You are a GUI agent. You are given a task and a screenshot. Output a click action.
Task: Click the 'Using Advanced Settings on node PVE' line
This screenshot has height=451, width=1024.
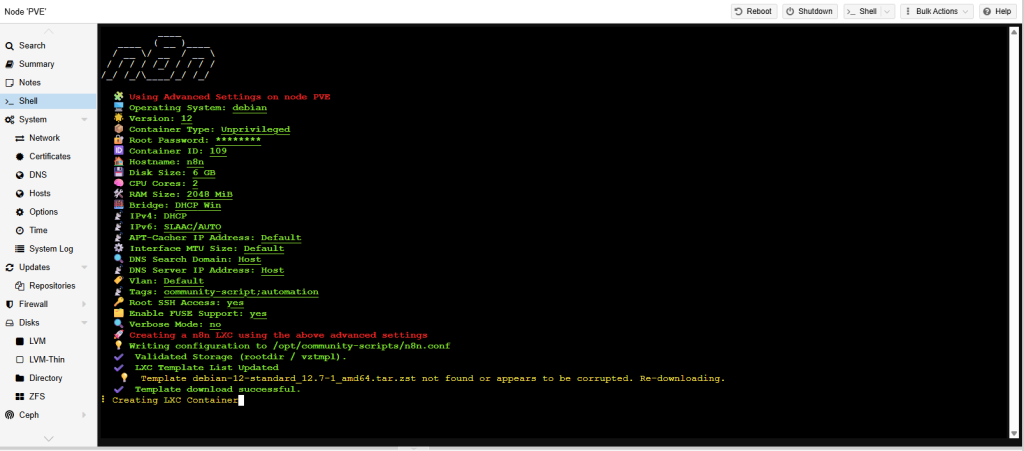pyautogui.click(x=229, y=97)
